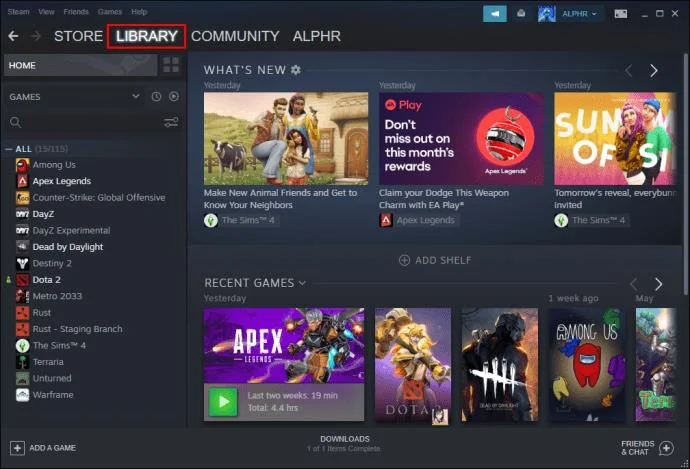Open the ALPHR profile tab
The image size is (690, 469).
click(x=317, y=36)
